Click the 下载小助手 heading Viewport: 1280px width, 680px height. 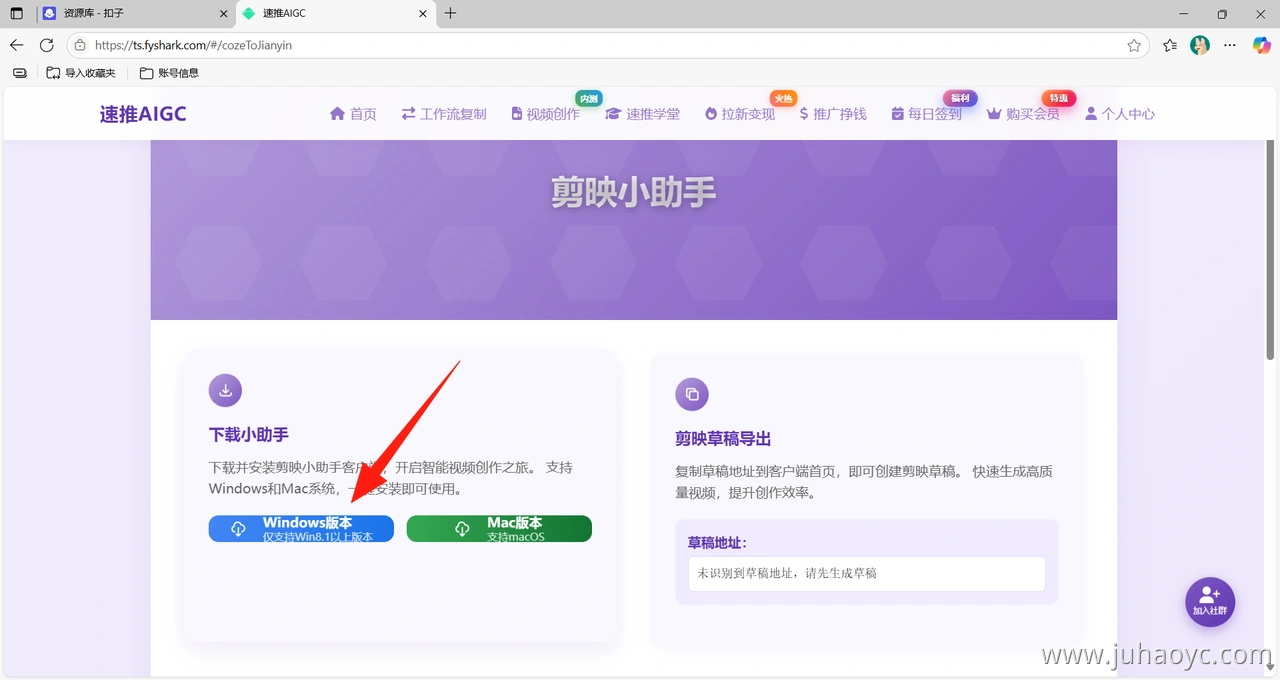tap(249, 435)
